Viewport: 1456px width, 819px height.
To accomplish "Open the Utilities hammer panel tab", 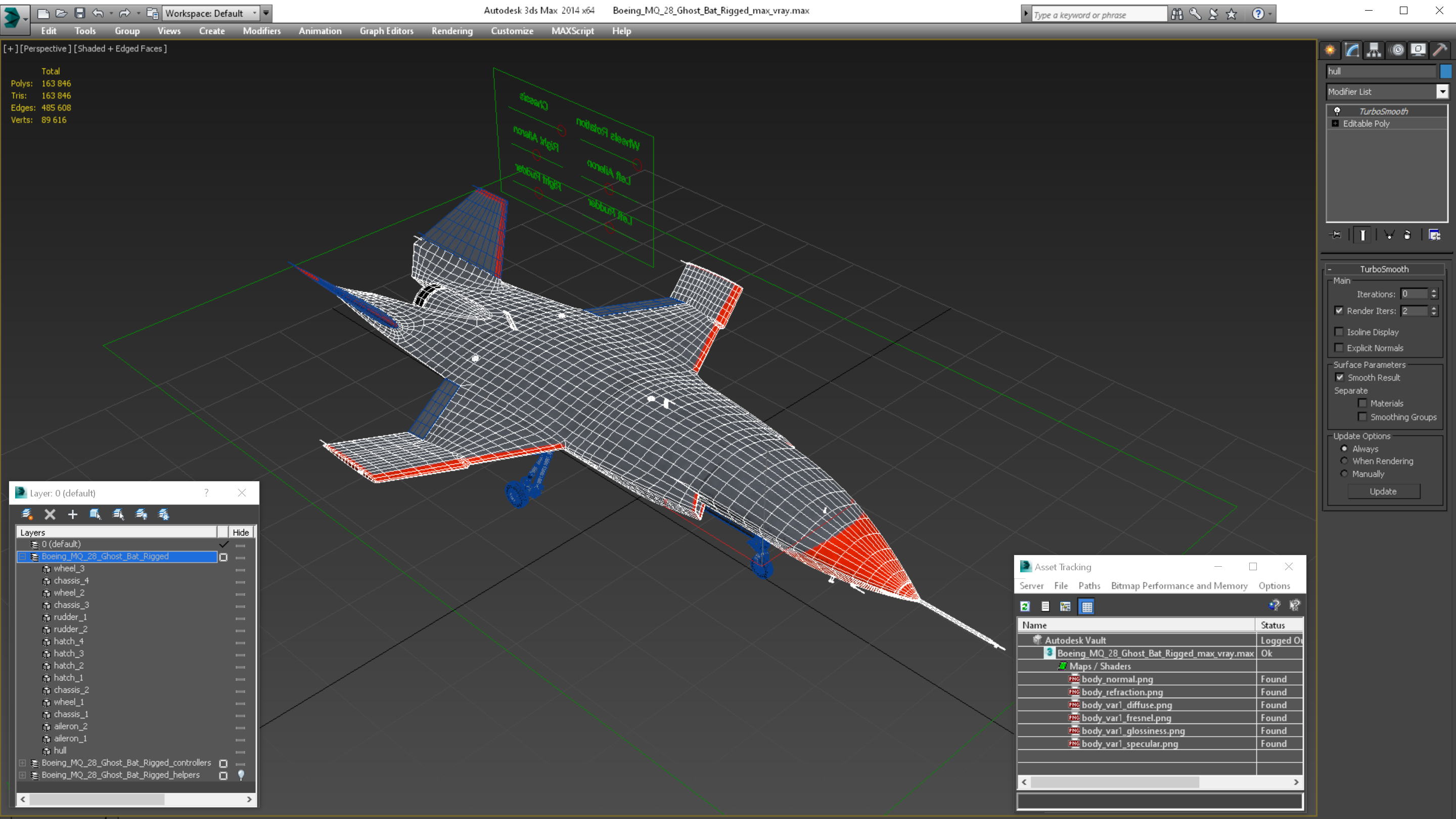I will pos(1440,51).
